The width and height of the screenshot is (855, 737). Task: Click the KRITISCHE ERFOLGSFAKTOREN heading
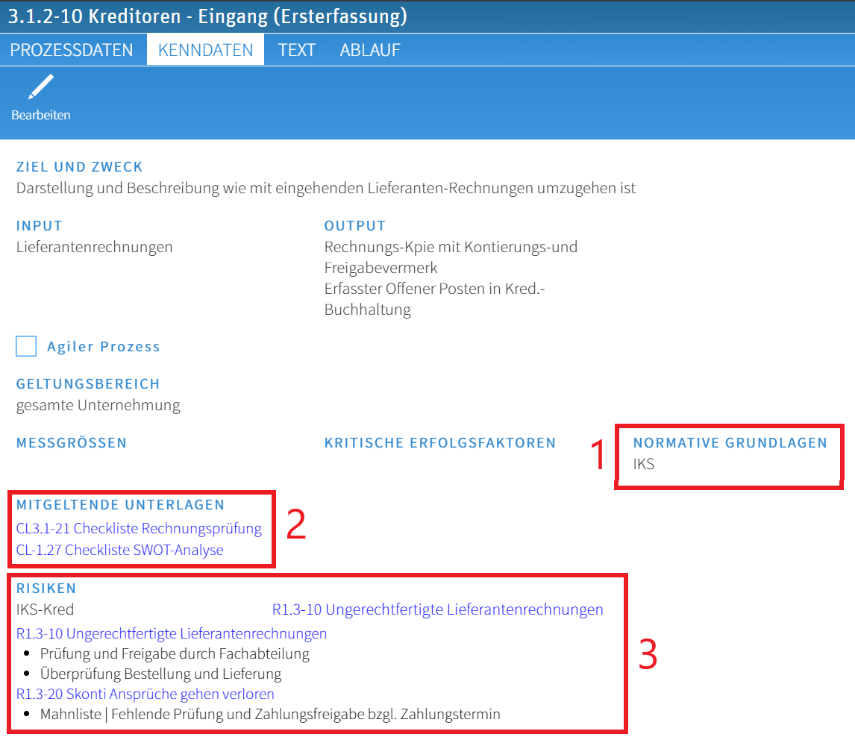[439, 442]
